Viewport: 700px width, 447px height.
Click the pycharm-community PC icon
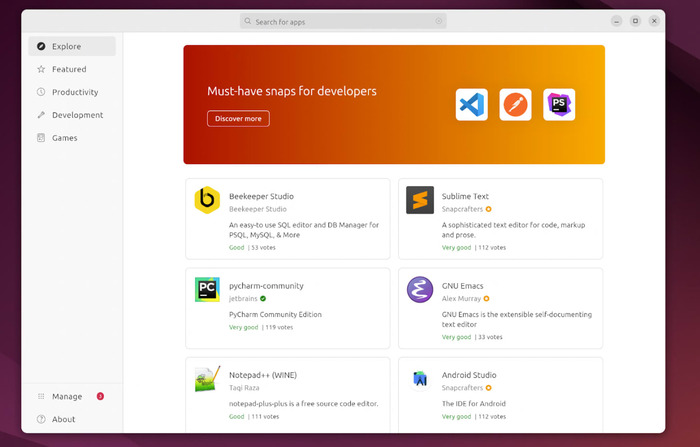(207, 290)
